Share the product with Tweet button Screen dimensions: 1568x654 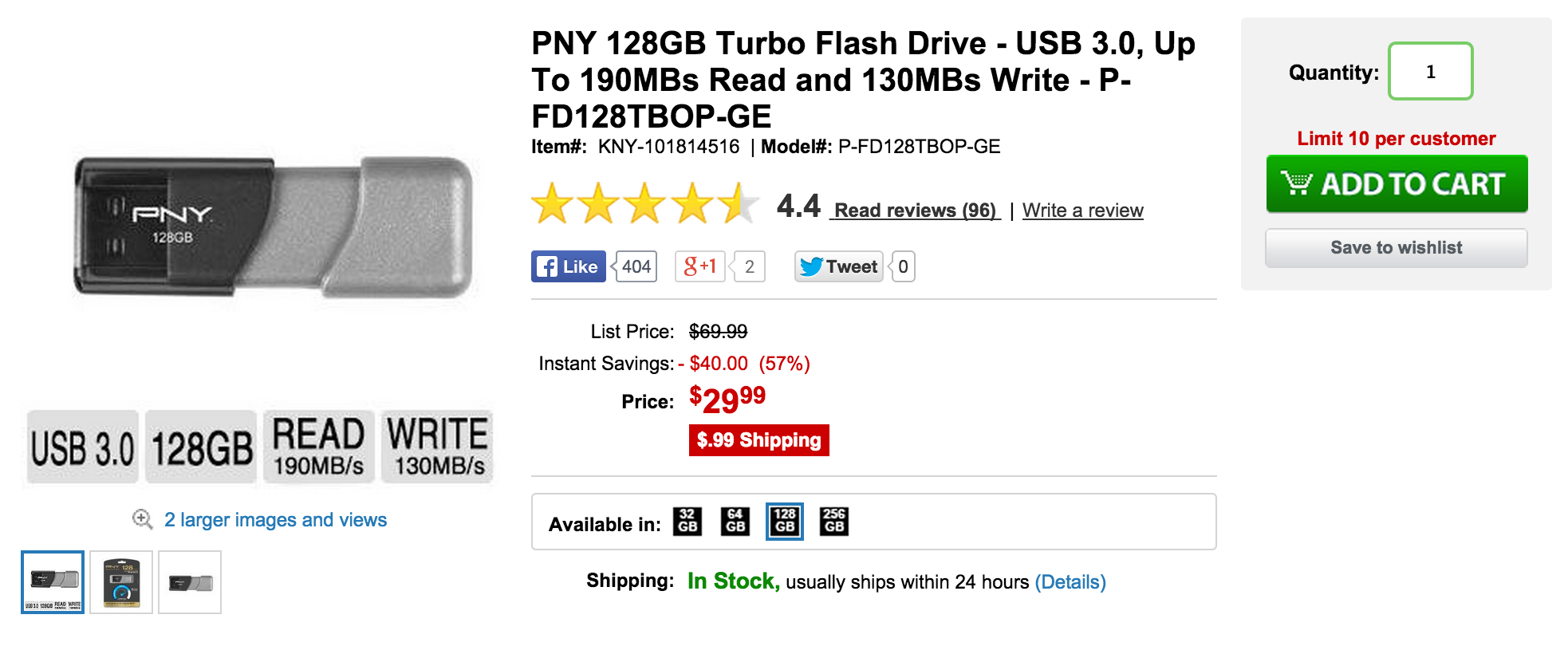838,266
